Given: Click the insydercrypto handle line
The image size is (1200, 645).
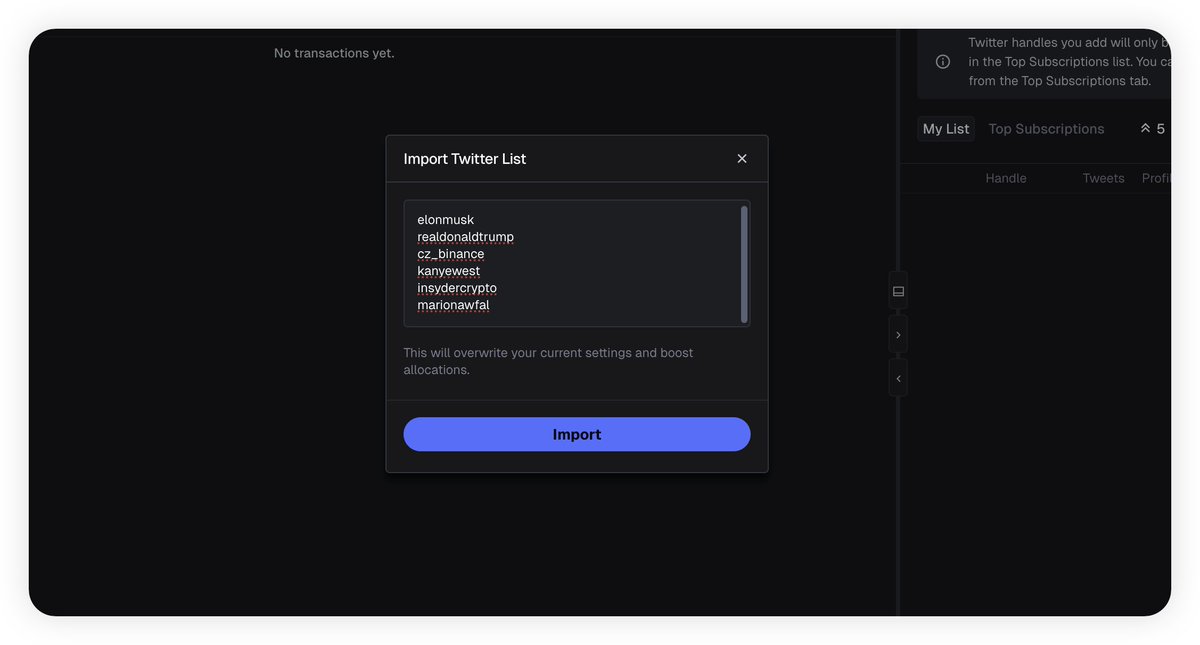Looking at the screenshot, I should point(457,288).
